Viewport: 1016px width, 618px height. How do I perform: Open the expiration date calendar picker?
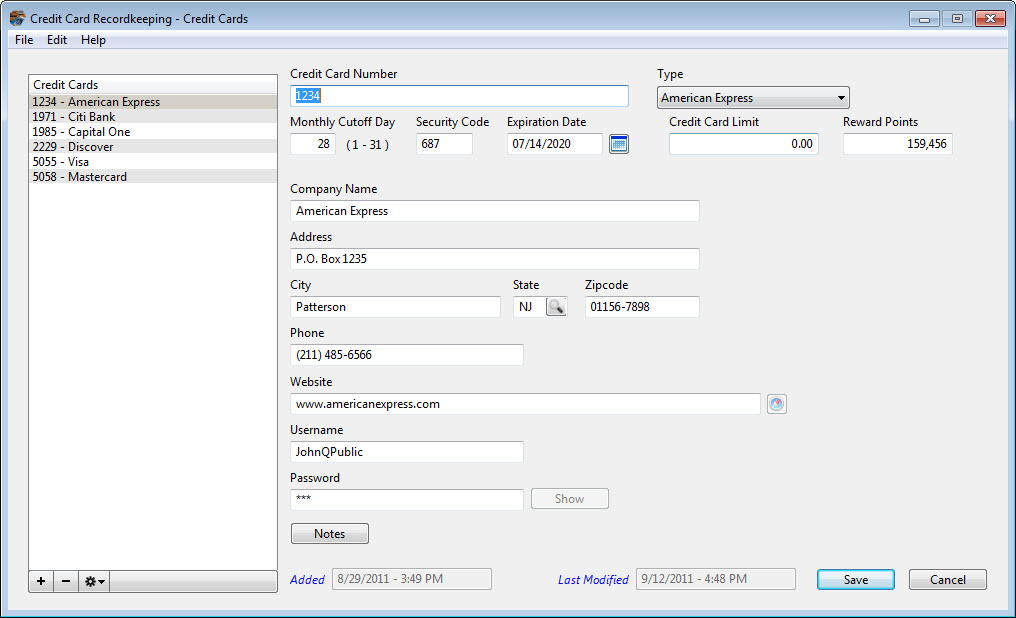[x=619, y=144]
